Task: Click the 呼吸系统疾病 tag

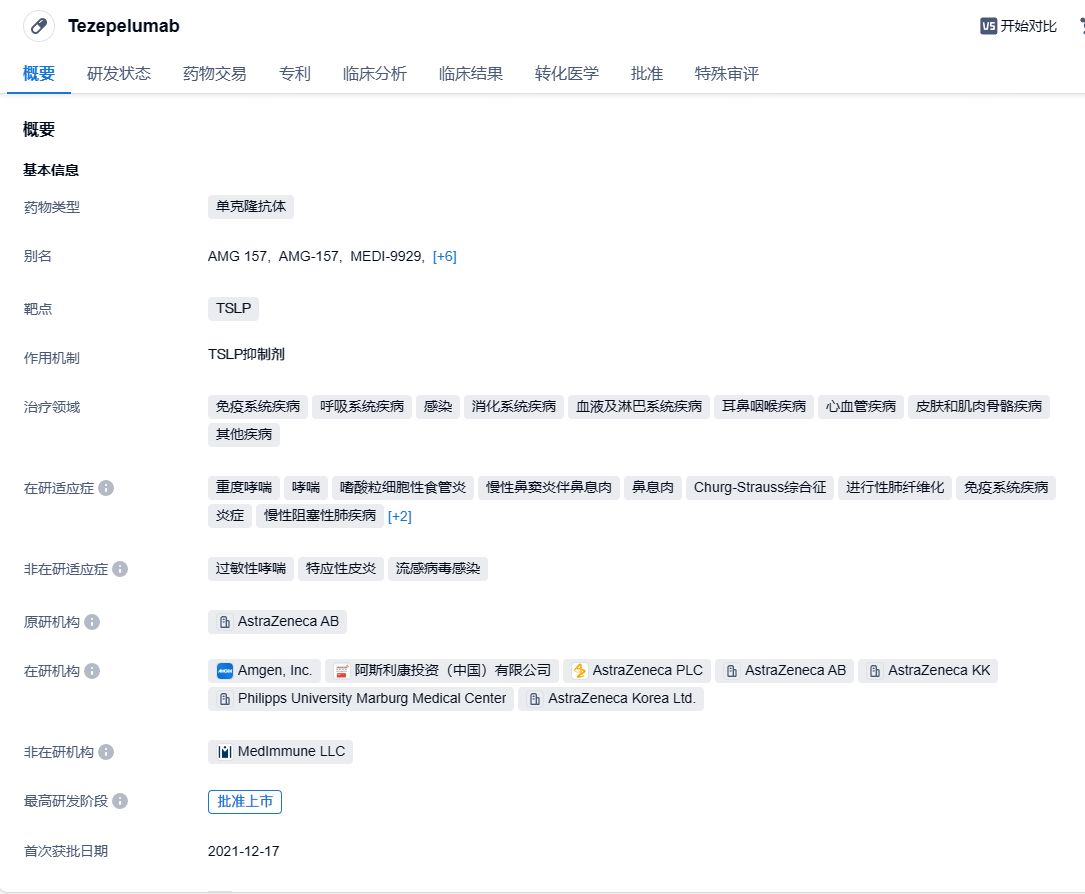Action: point(362,407)
